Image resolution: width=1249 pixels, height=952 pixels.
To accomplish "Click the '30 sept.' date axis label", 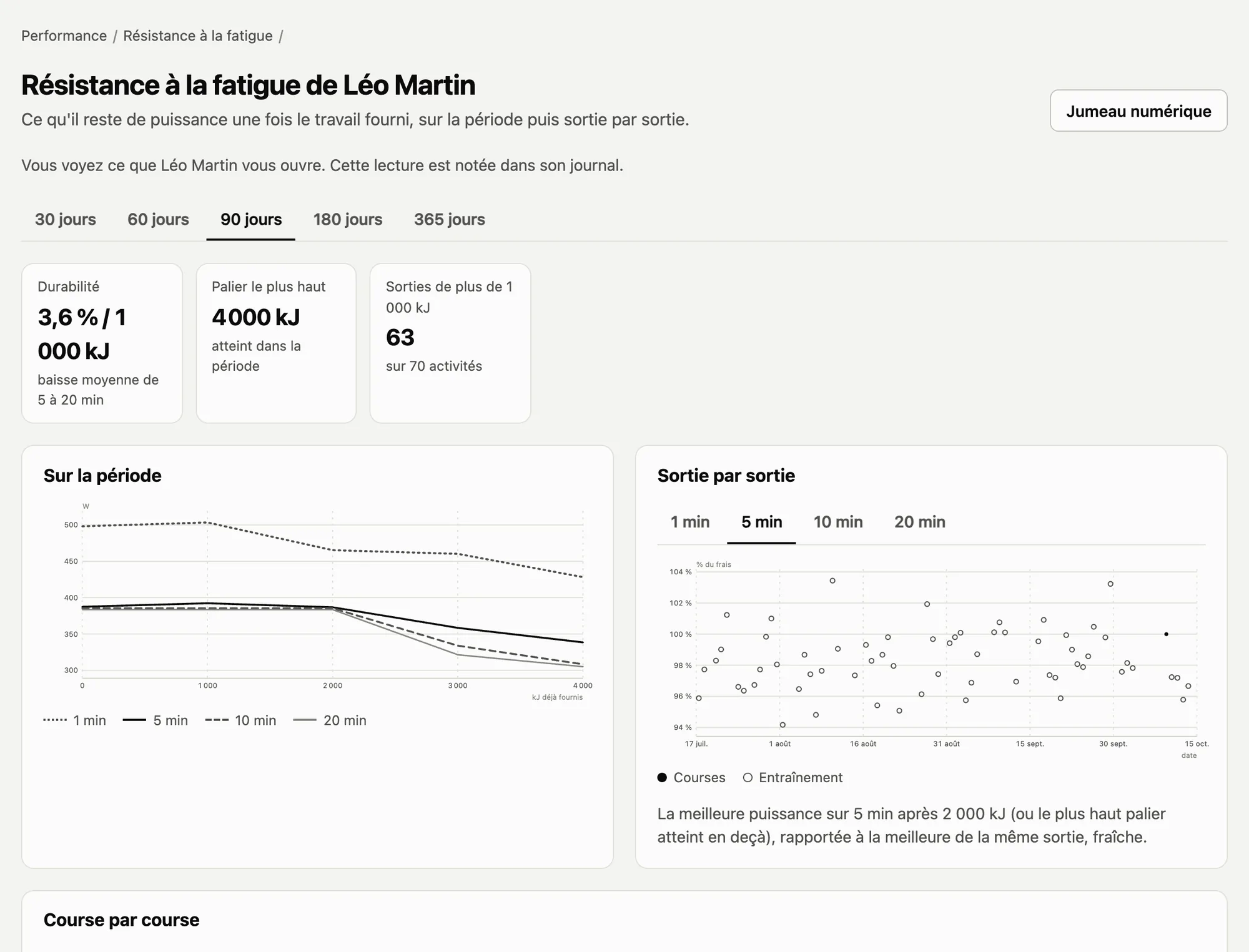I will [1113, 743].
